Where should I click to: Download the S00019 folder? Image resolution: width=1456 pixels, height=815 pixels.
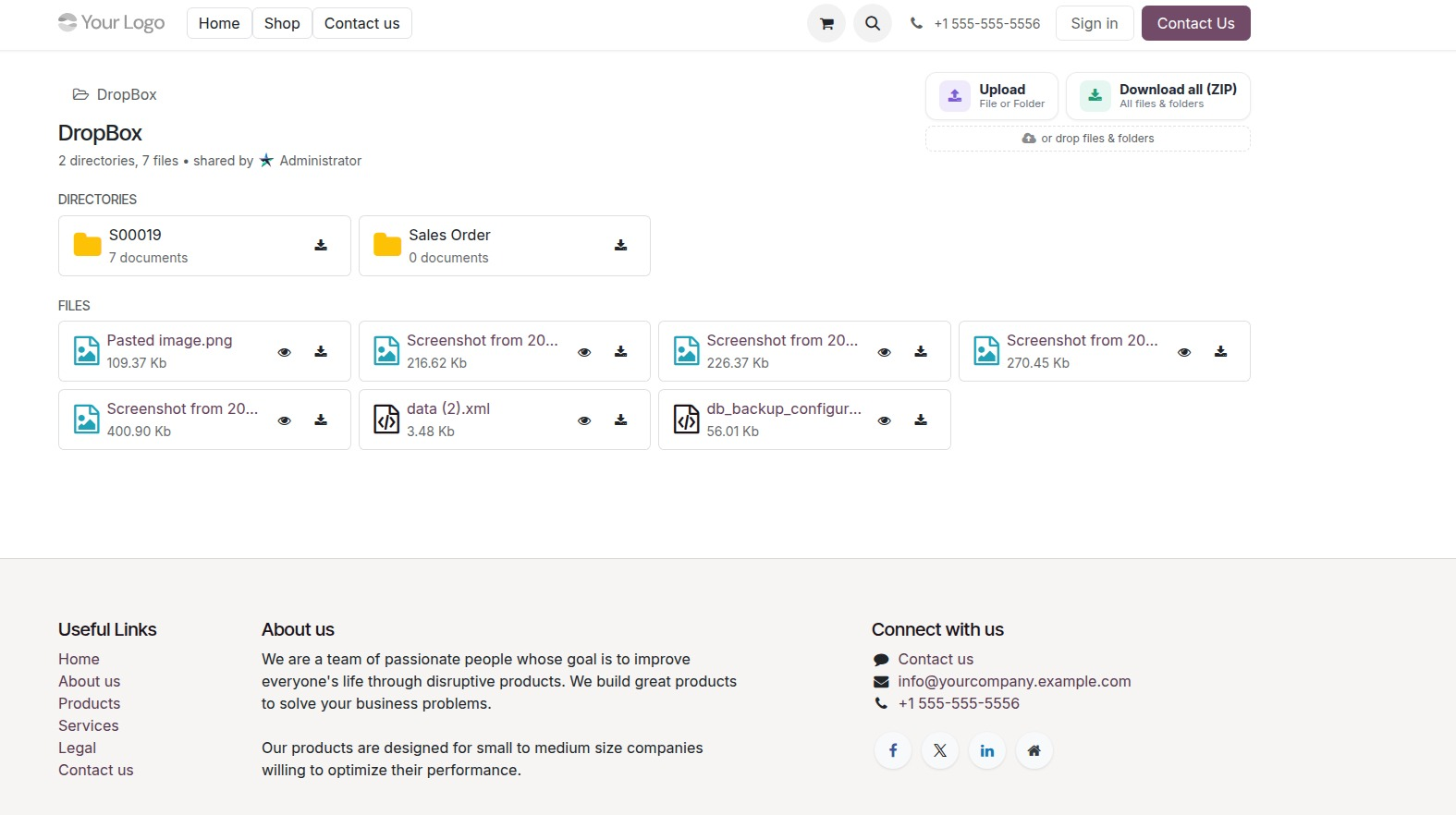point(321,245)
